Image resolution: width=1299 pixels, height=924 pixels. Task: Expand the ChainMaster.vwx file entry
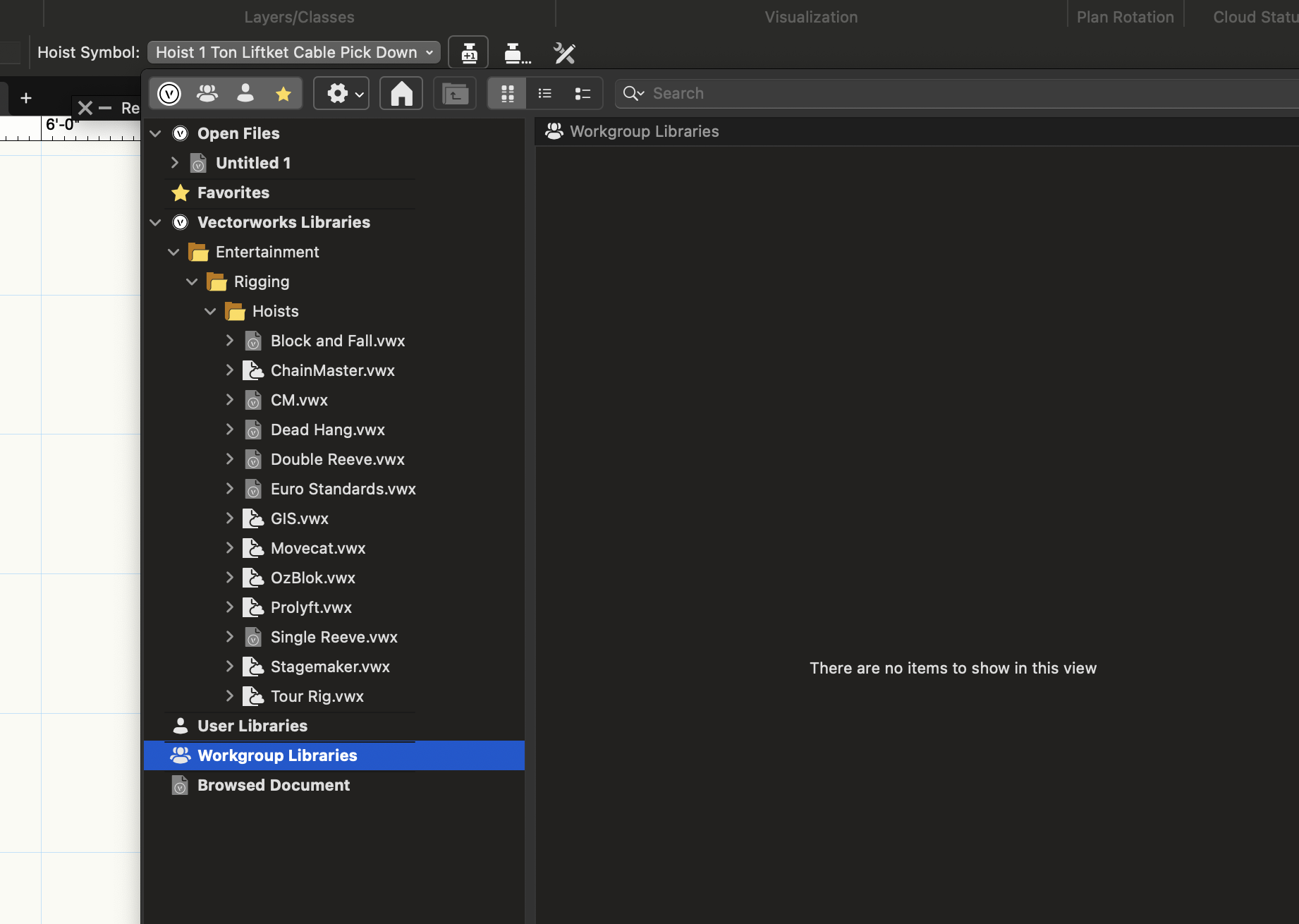(229, 370)
